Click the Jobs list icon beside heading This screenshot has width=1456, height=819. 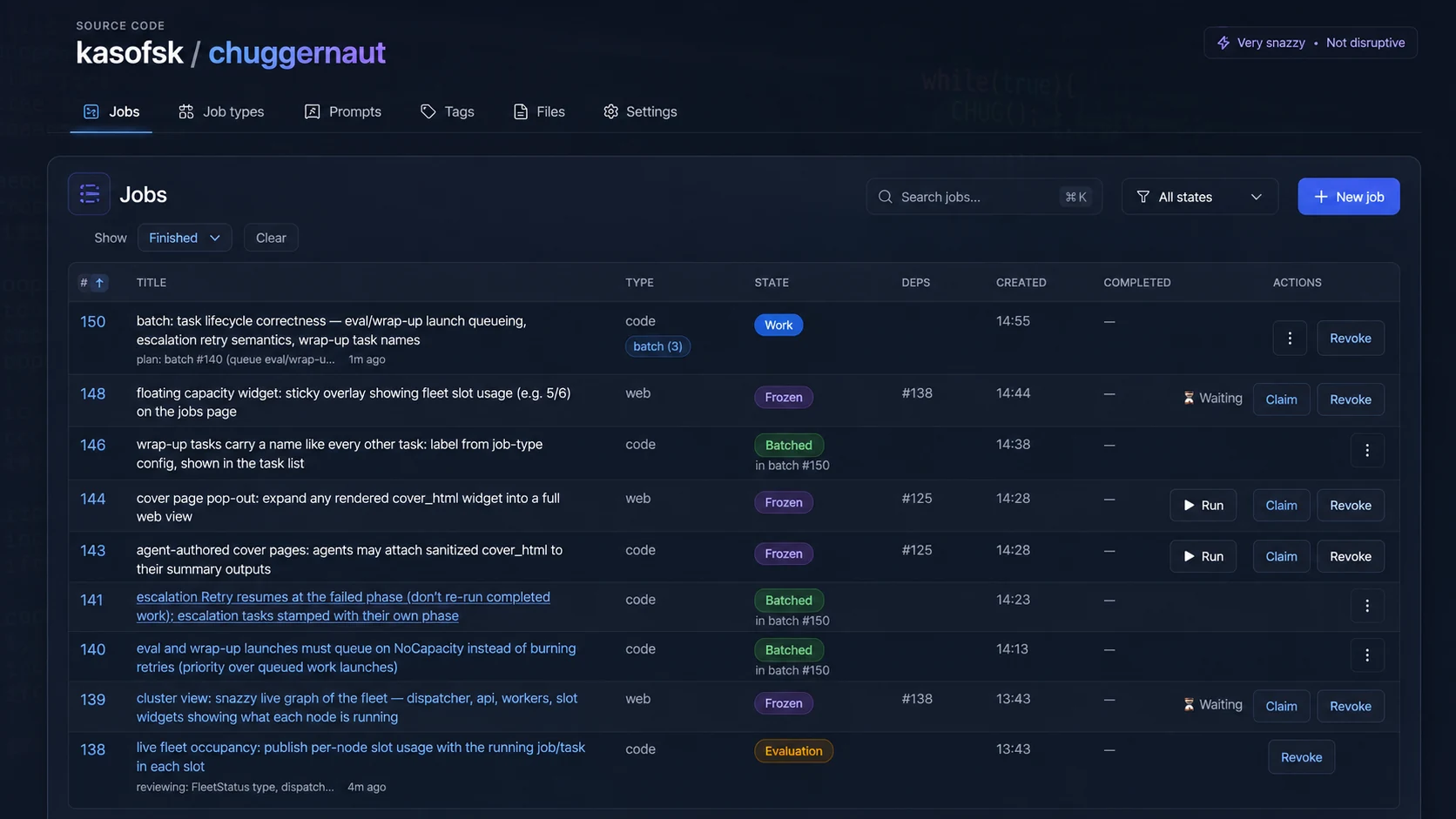[x=89, y=194]
